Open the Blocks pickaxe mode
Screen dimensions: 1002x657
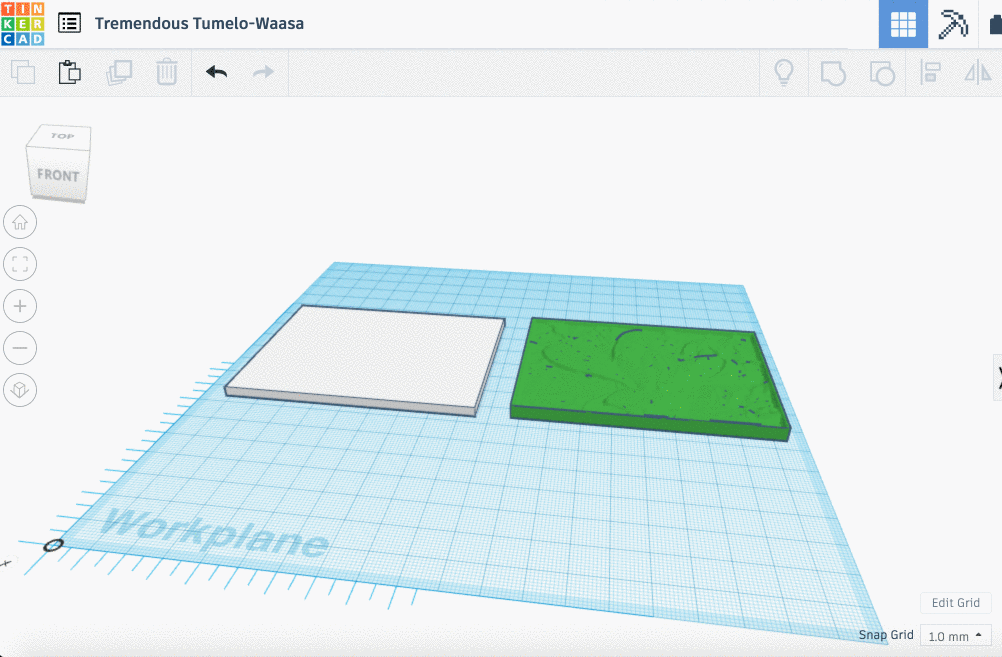(953, 24)
